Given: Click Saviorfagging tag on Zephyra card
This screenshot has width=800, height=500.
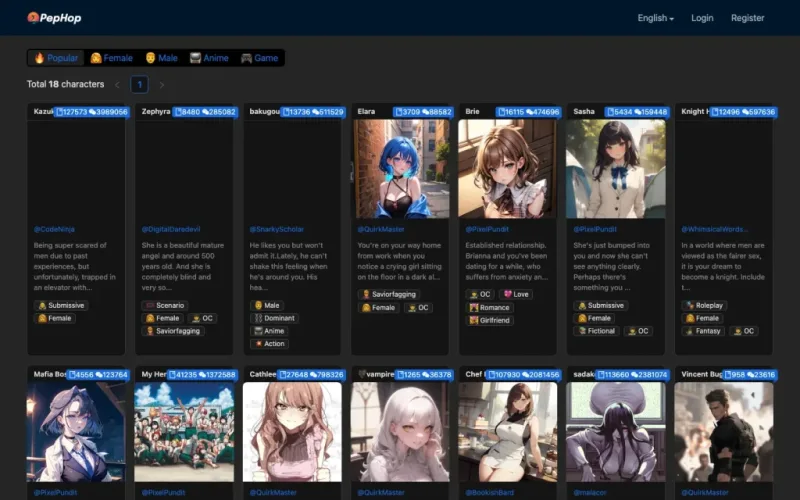Looking at the screenshot, I should tap(173, 331).
